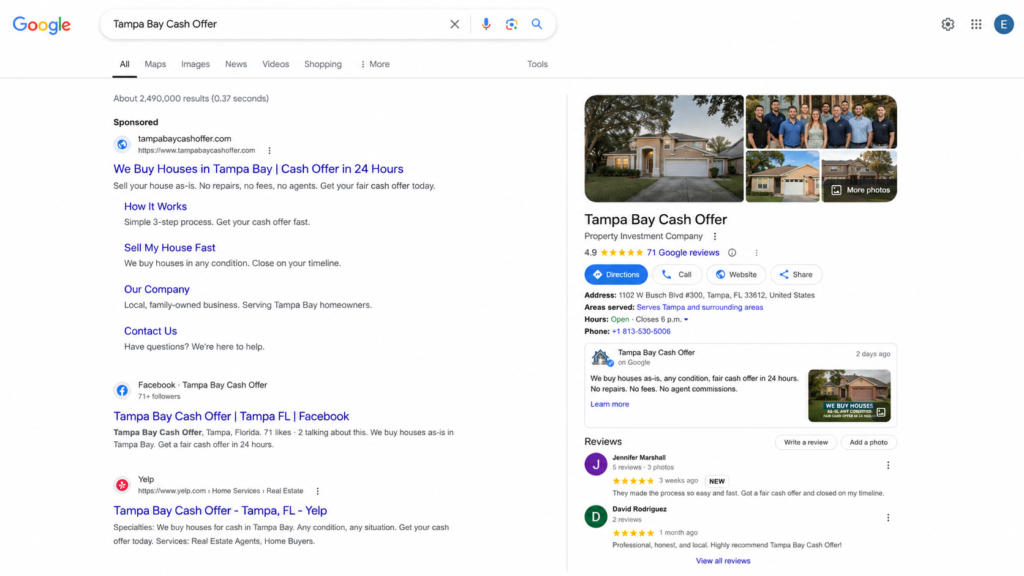Open Google Lens image search icon
Screen dimensions: 1024x576
pos(511,24)
